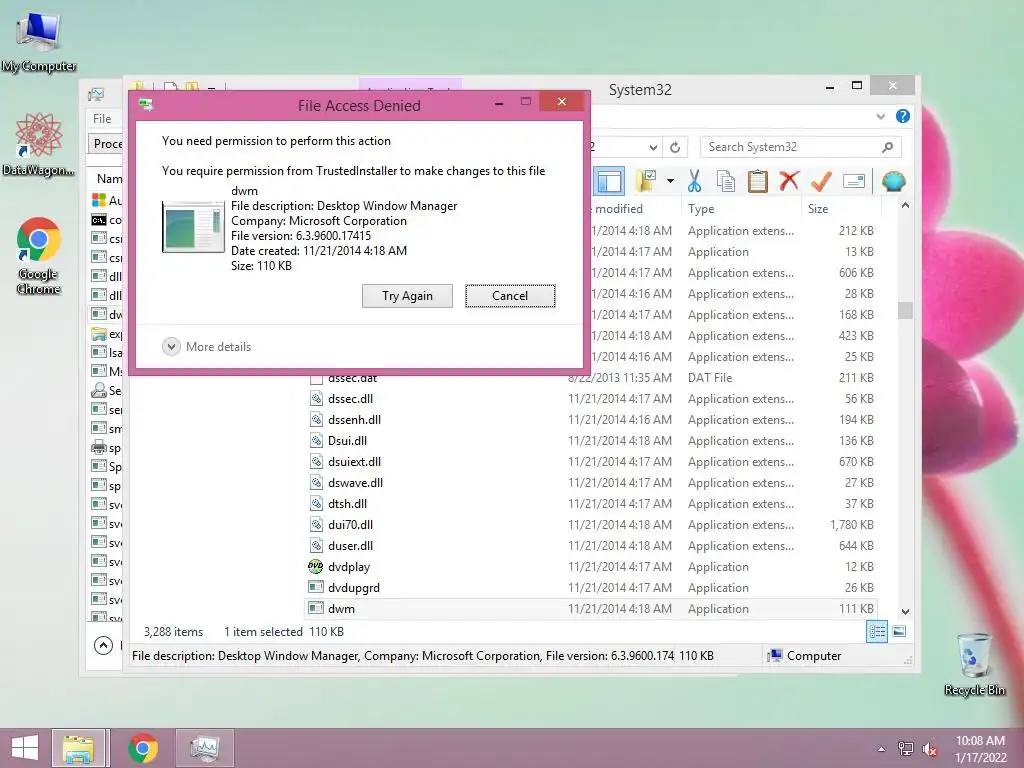Select the dwm file row in System32
Screen dimensions: 1024x768
coord(591,609)
